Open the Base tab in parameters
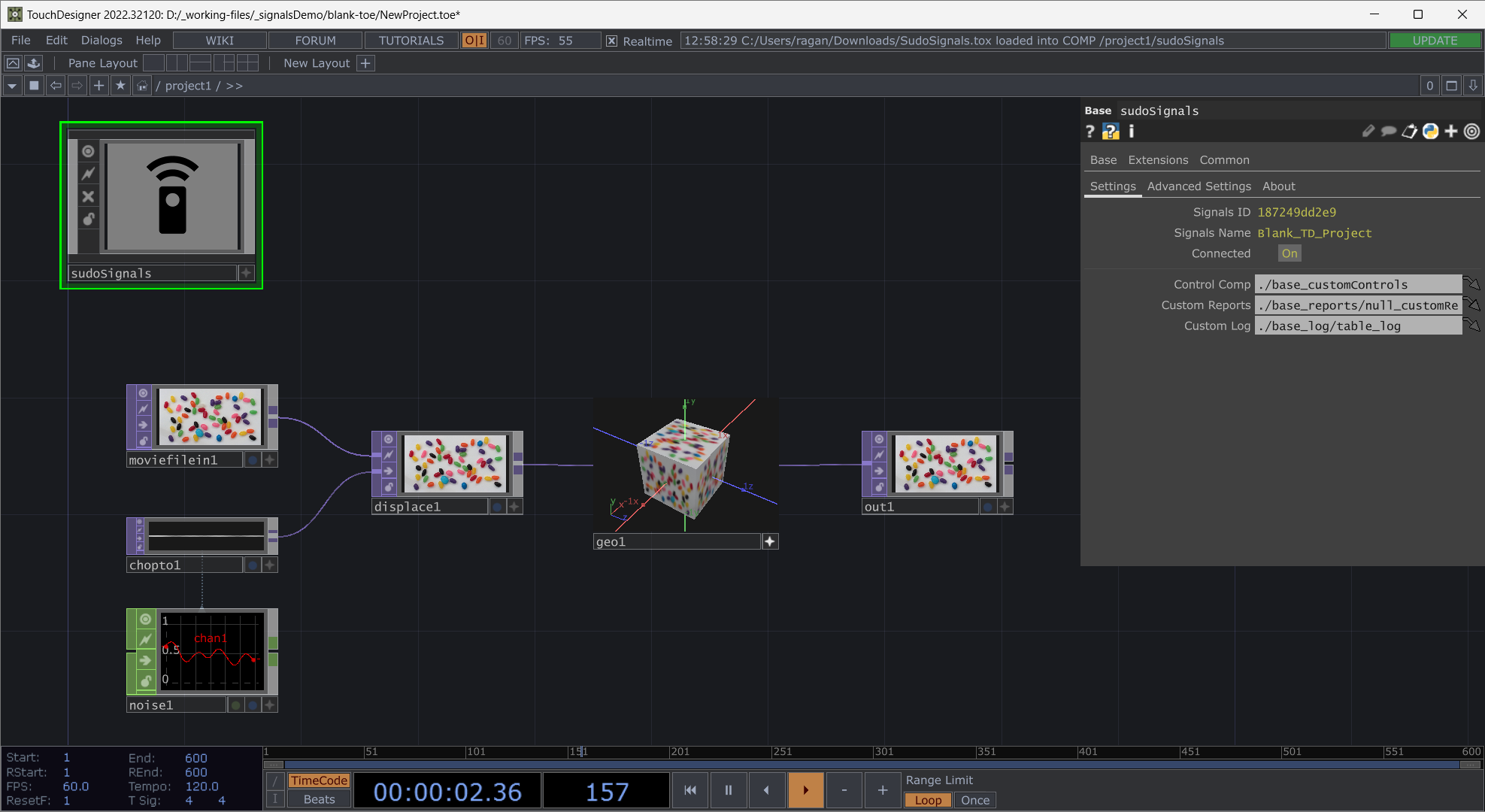1485x812 pixels. (x=1102, y=159)
